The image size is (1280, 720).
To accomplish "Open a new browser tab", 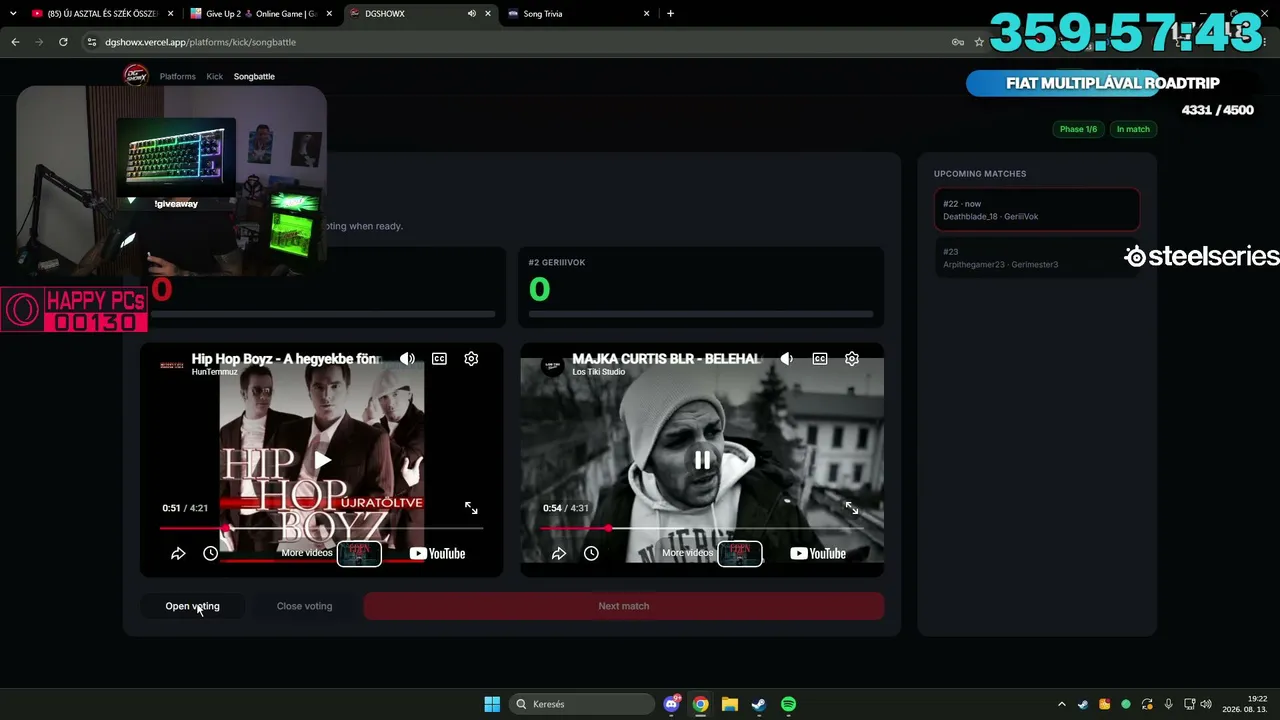I will [x=670, y=14].
